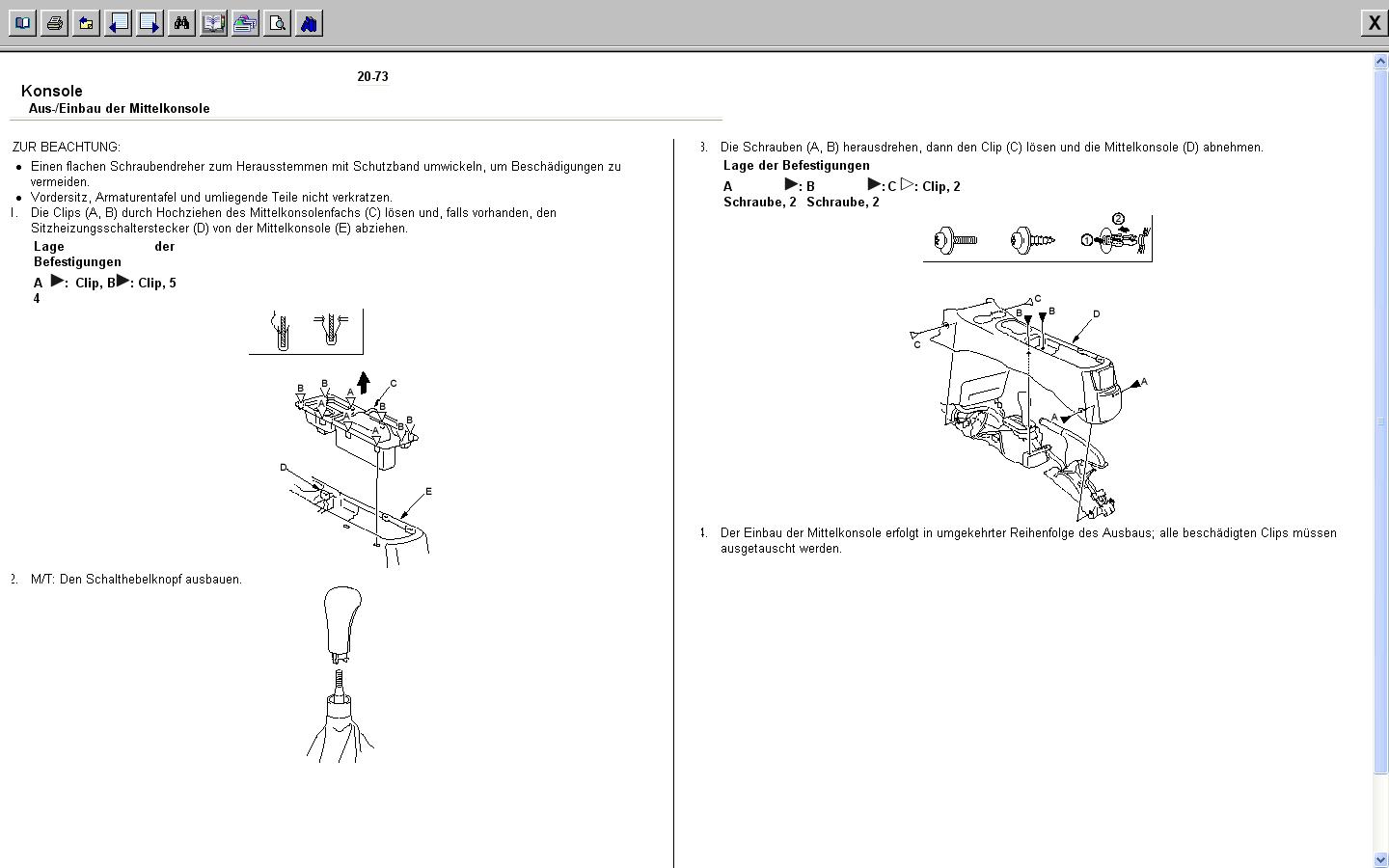Close the manual viewer with X button
Viewport: 1389px width, 868px height.
point(1374,23)
